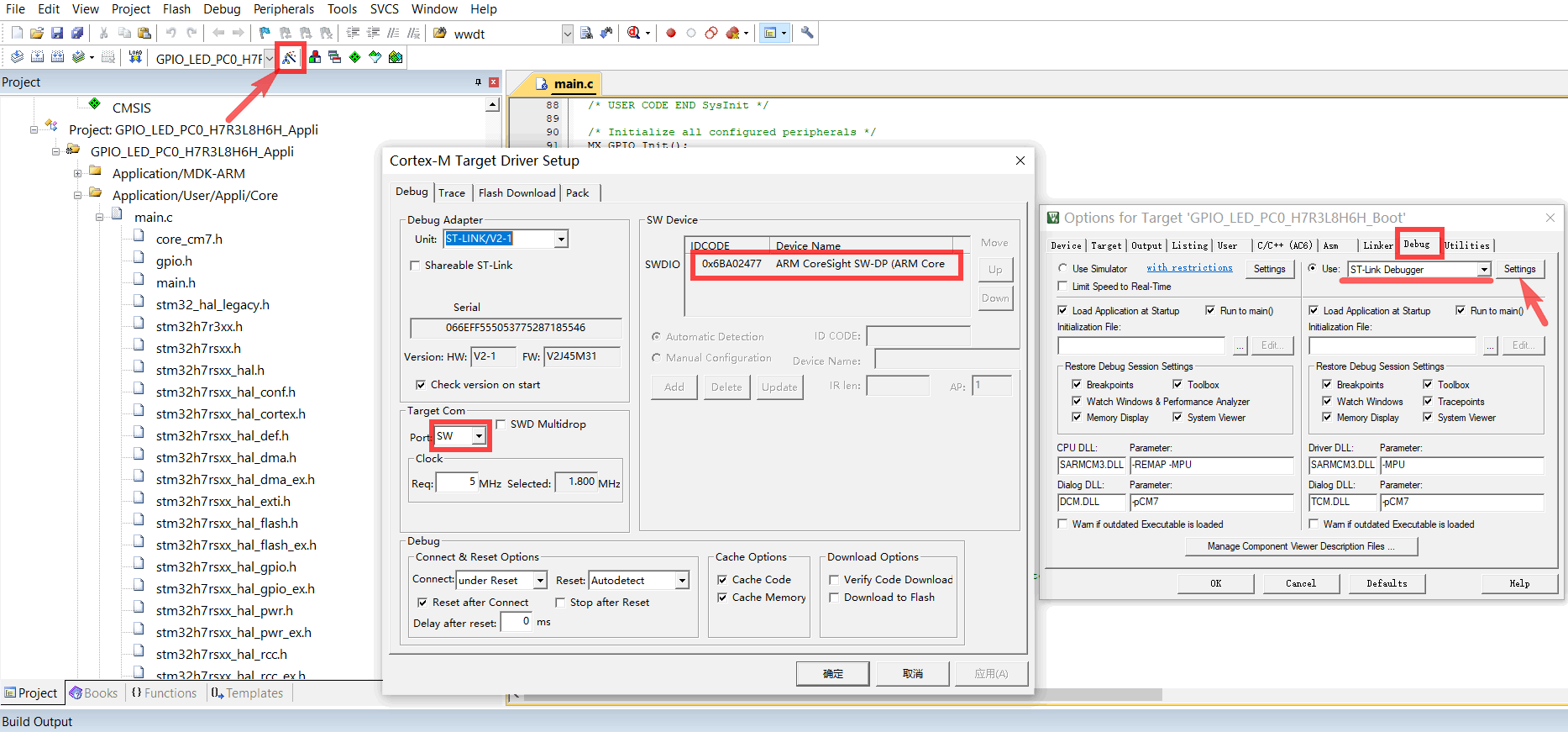
Task: Open Configuration with the wrench icon
Action: coord(807,33)
